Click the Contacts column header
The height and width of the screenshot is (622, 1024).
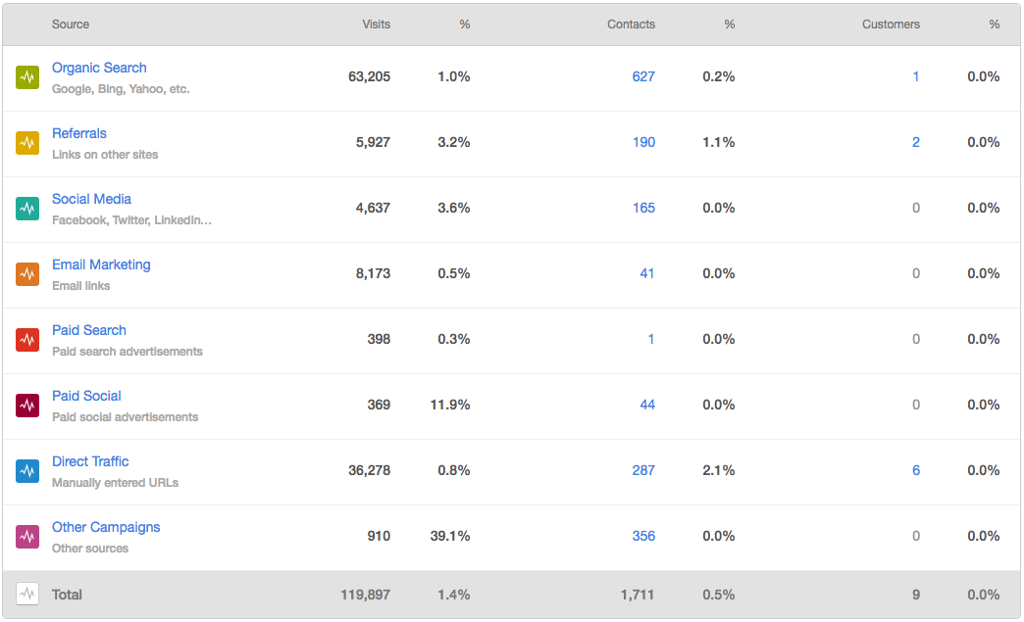click(x=631, y=24)
